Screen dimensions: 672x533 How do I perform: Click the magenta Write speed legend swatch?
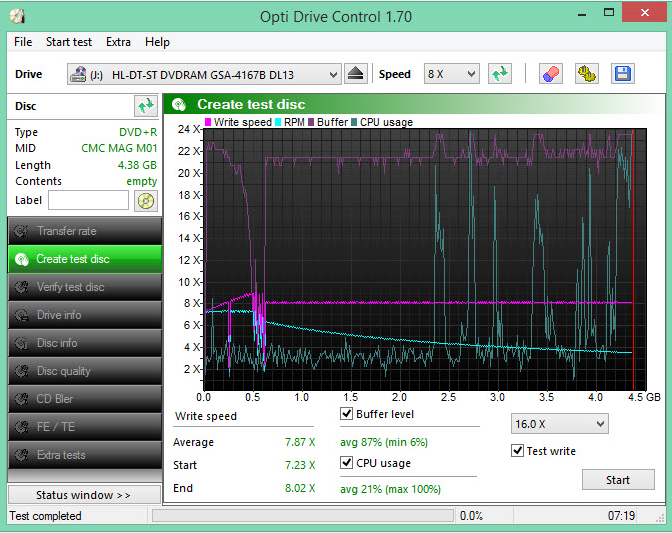tap(208, 122)
